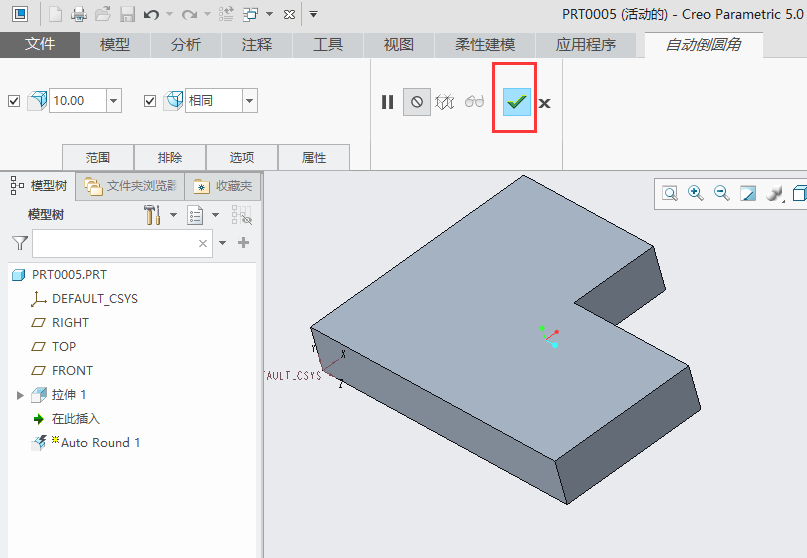
Task: Open the 相同 concave radius dropdown
Action: pyautogui.click(x=249, y=101)
